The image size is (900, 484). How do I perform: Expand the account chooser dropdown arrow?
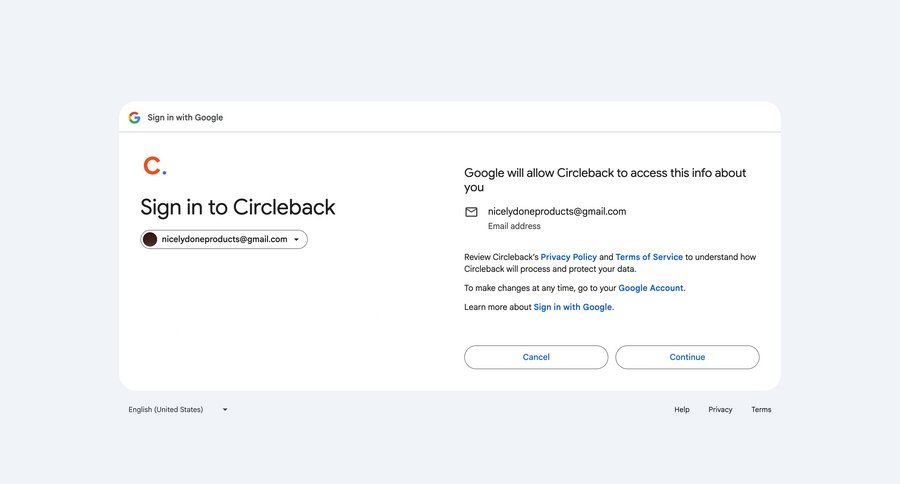297,240
